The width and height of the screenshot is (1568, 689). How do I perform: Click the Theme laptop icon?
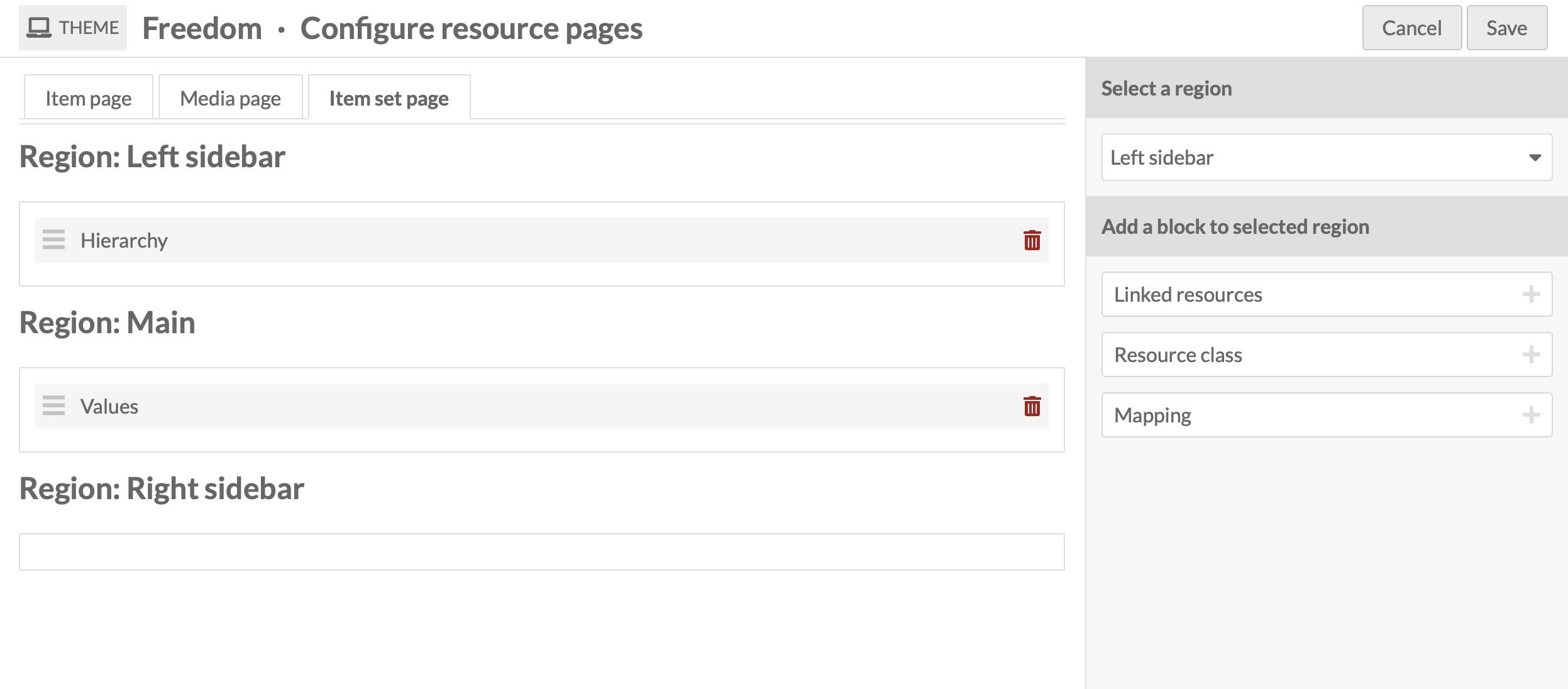(x=40, y=28)
